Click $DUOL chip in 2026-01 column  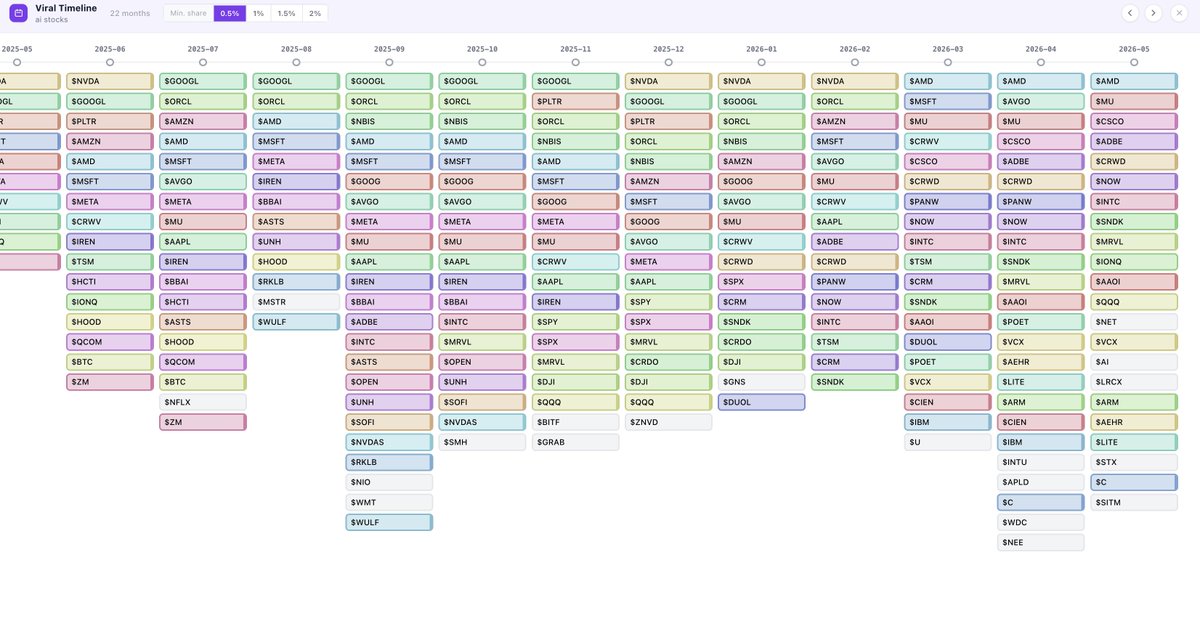[761, 402]
